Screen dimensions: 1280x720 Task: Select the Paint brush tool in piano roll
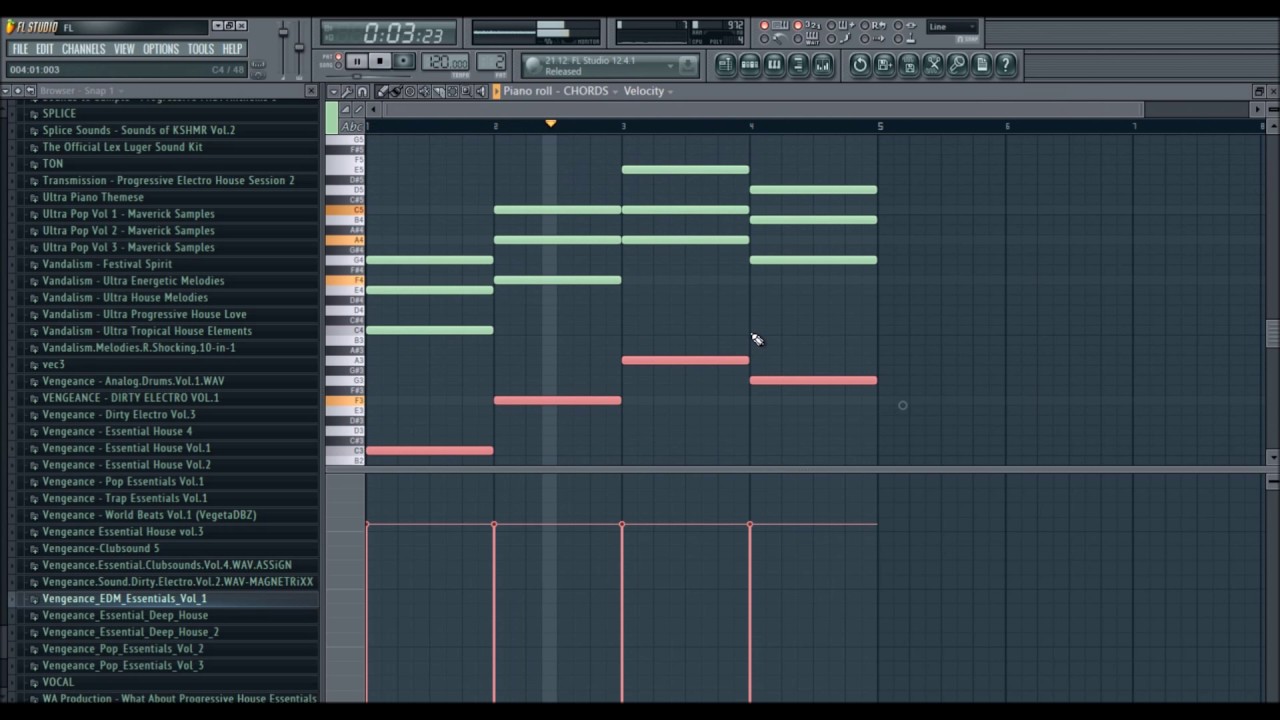[x=395, y=91]
